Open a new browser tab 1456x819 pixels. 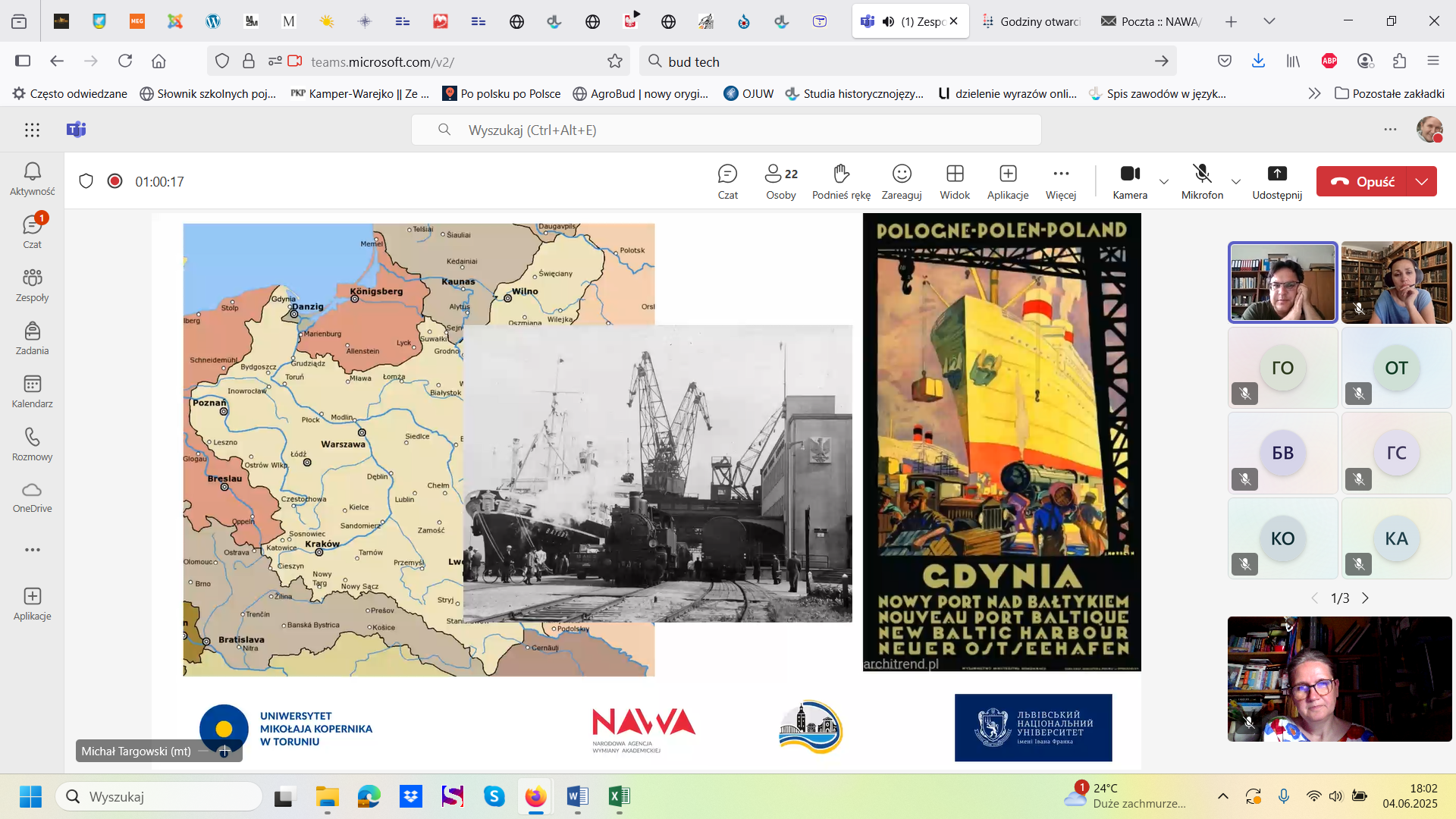pyautogui.click(x=1231, y=21)
